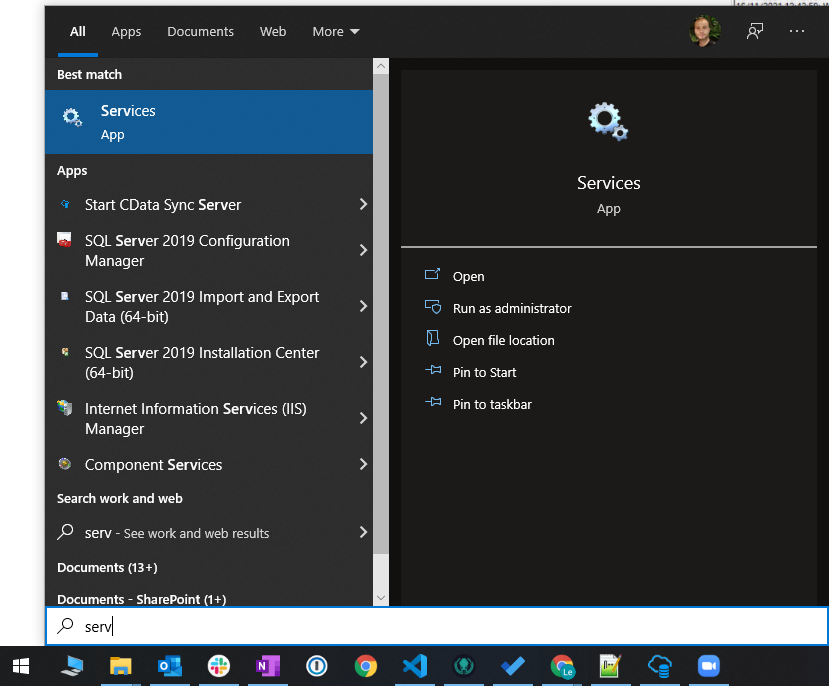Open the three-dots options menu
The width and height of the screenshot is (829, 686).
tap(797, 31)
